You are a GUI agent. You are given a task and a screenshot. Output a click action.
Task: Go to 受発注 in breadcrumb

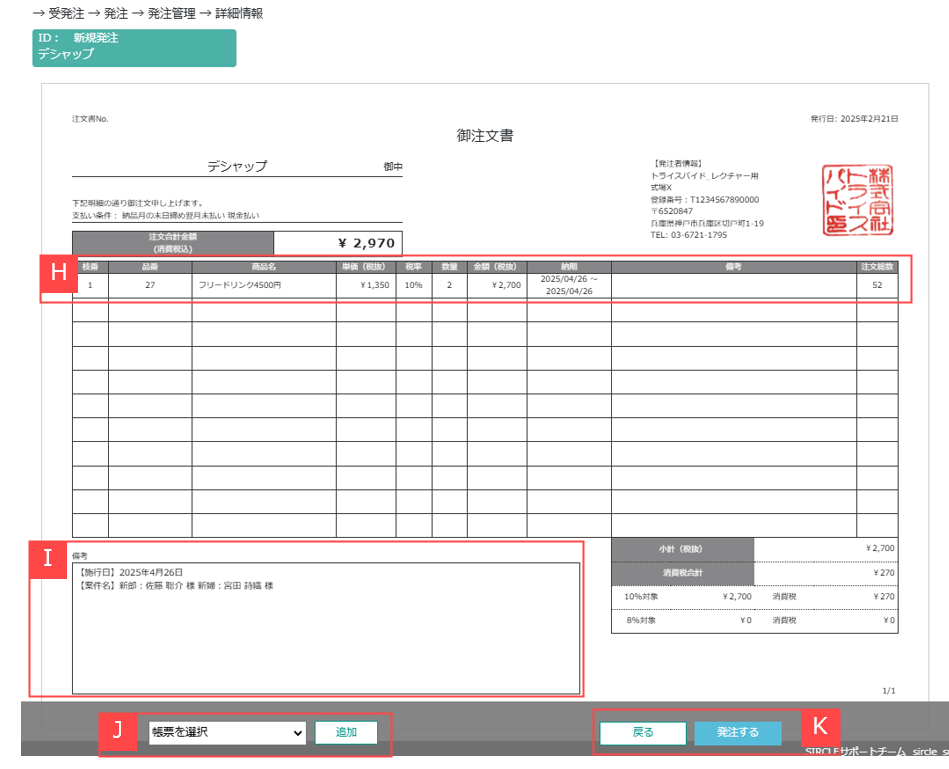point(66,13)
